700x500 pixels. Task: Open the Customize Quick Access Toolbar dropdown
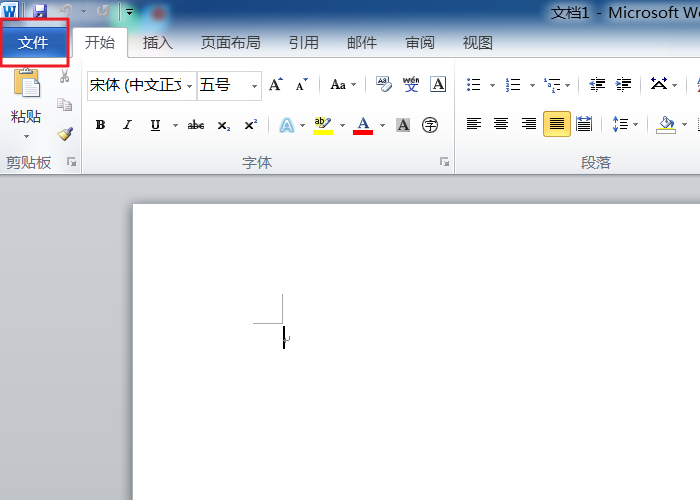[x=129, y=12]
